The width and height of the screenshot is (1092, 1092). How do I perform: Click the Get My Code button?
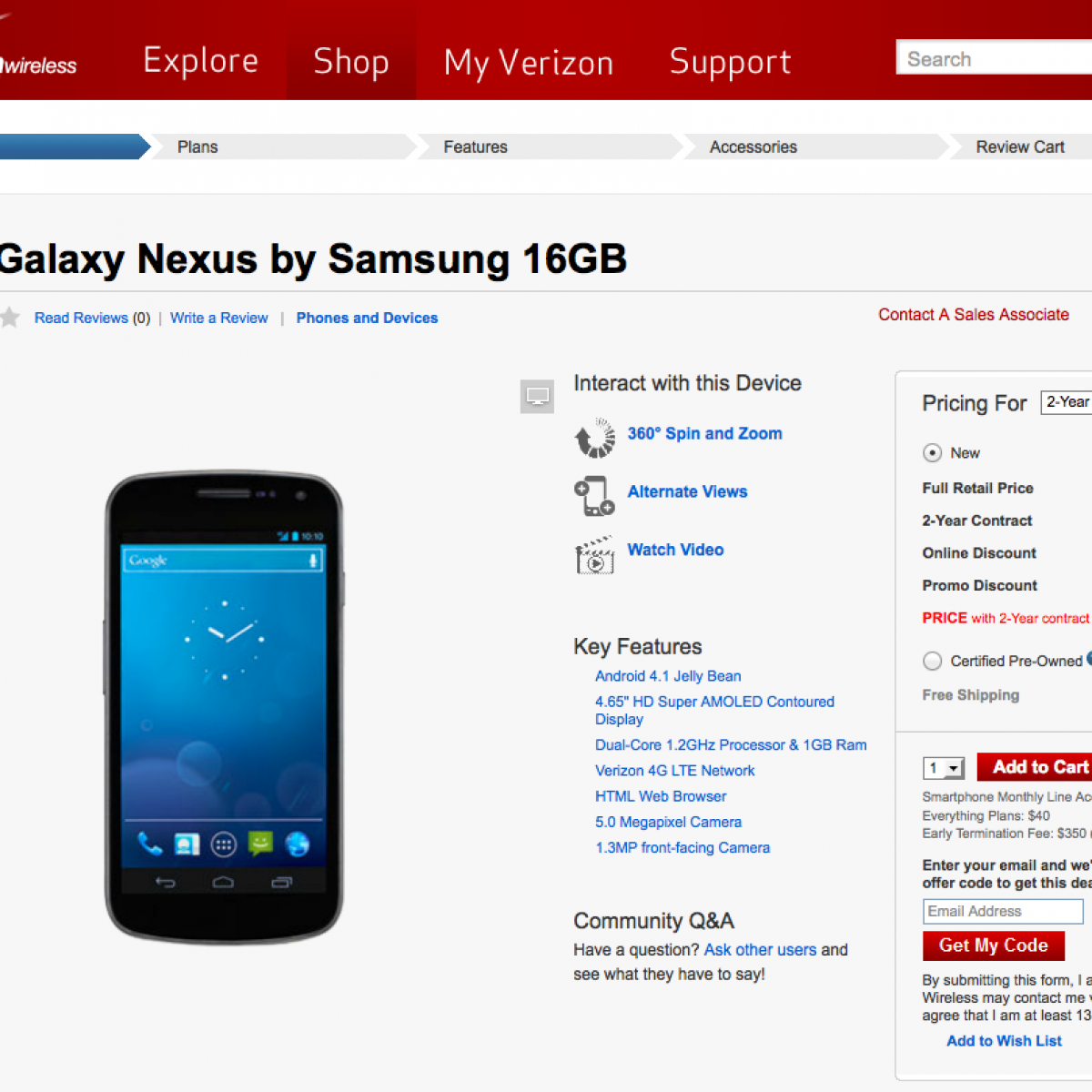point(993,946)
